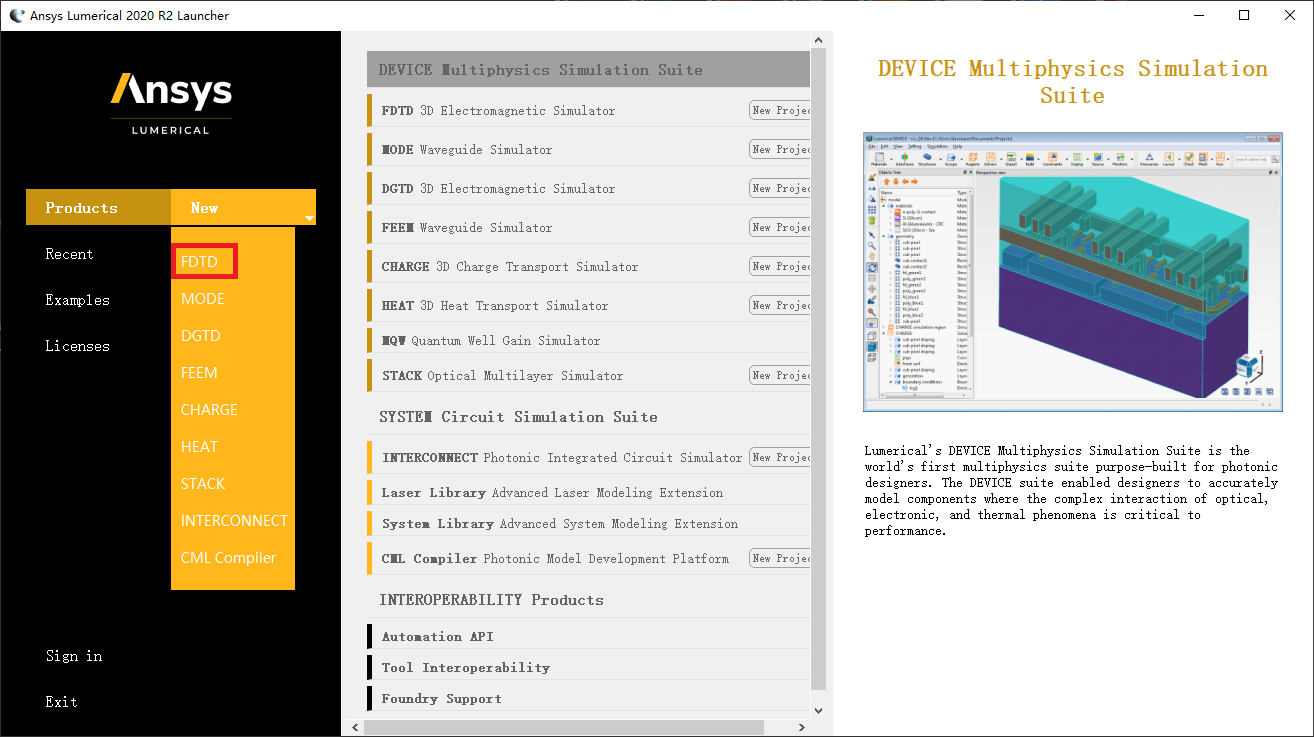Switch to the Recent section

[69, 254]
